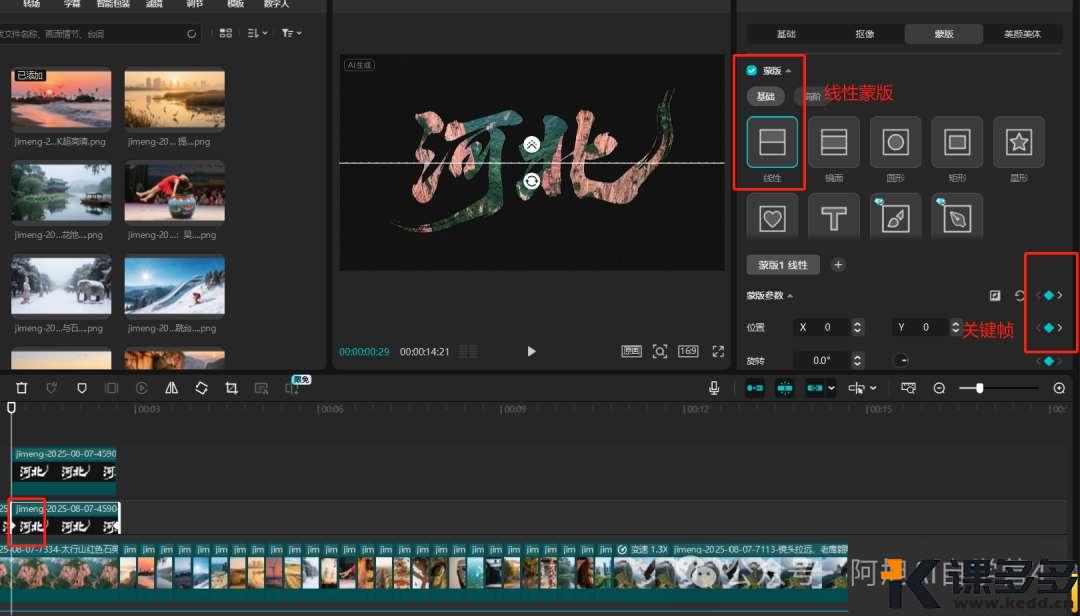Select the sunset beach thumbnail marked 已添加
The height and width of the screenshot is (616, 1080).
61,98
